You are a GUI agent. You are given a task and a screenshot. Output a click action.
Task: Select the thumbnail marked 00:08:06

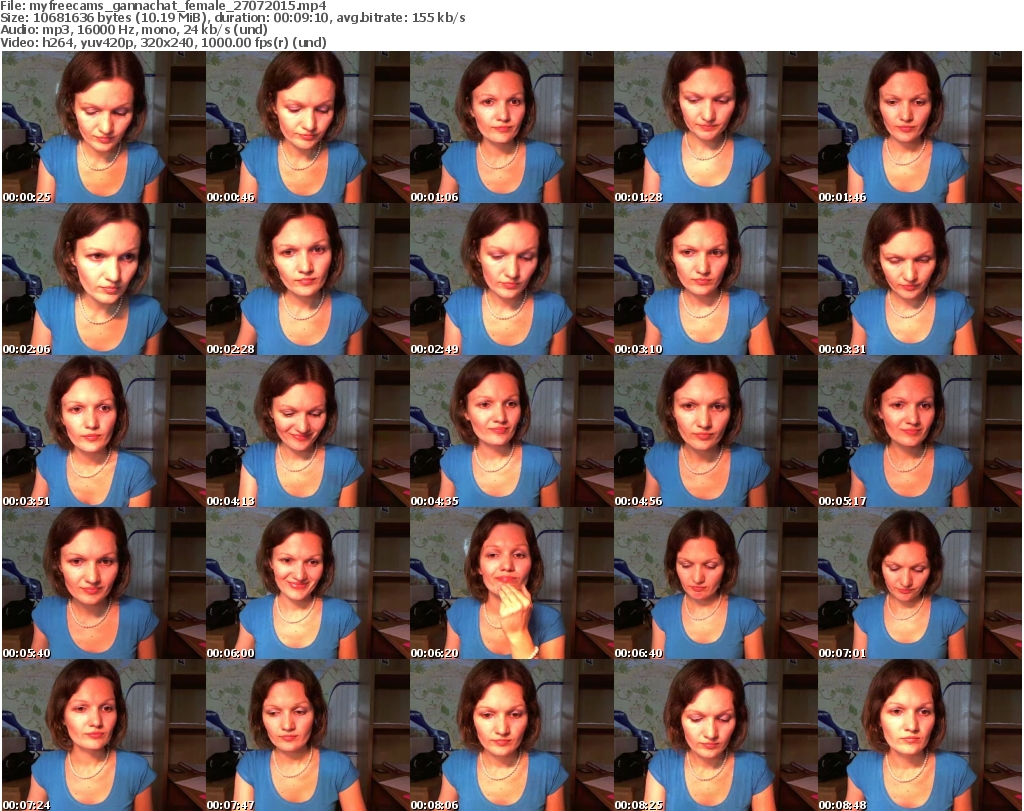(511, 735)
